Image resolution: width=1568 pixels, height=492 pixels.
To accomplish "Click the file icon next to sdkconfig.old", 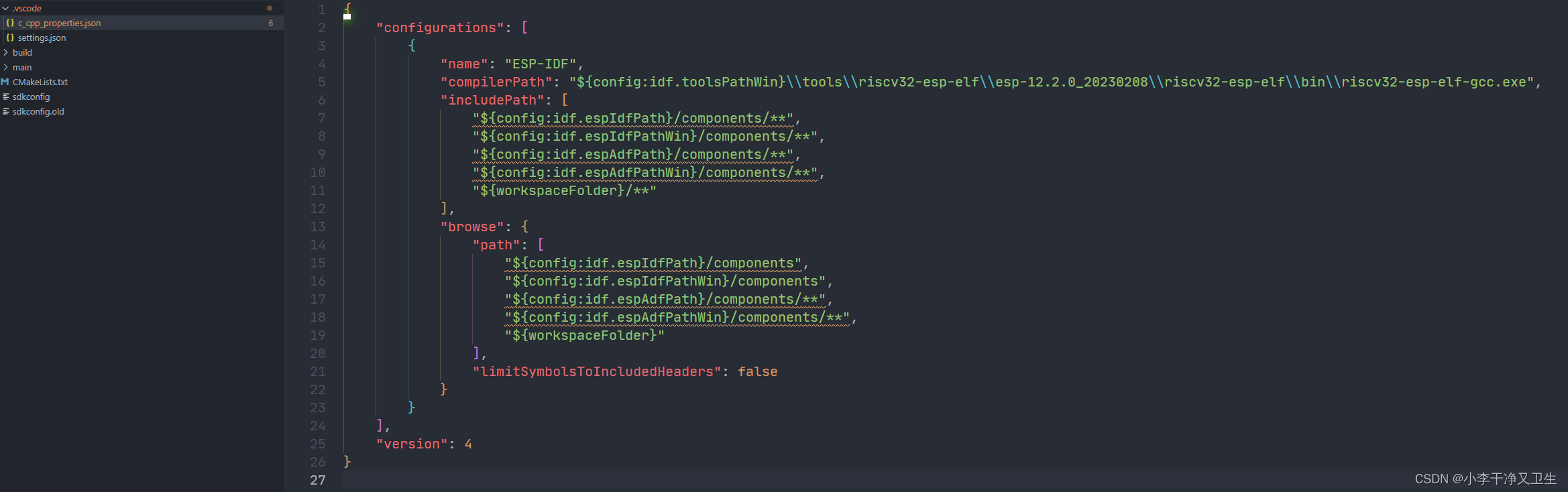I will [5, 111].
